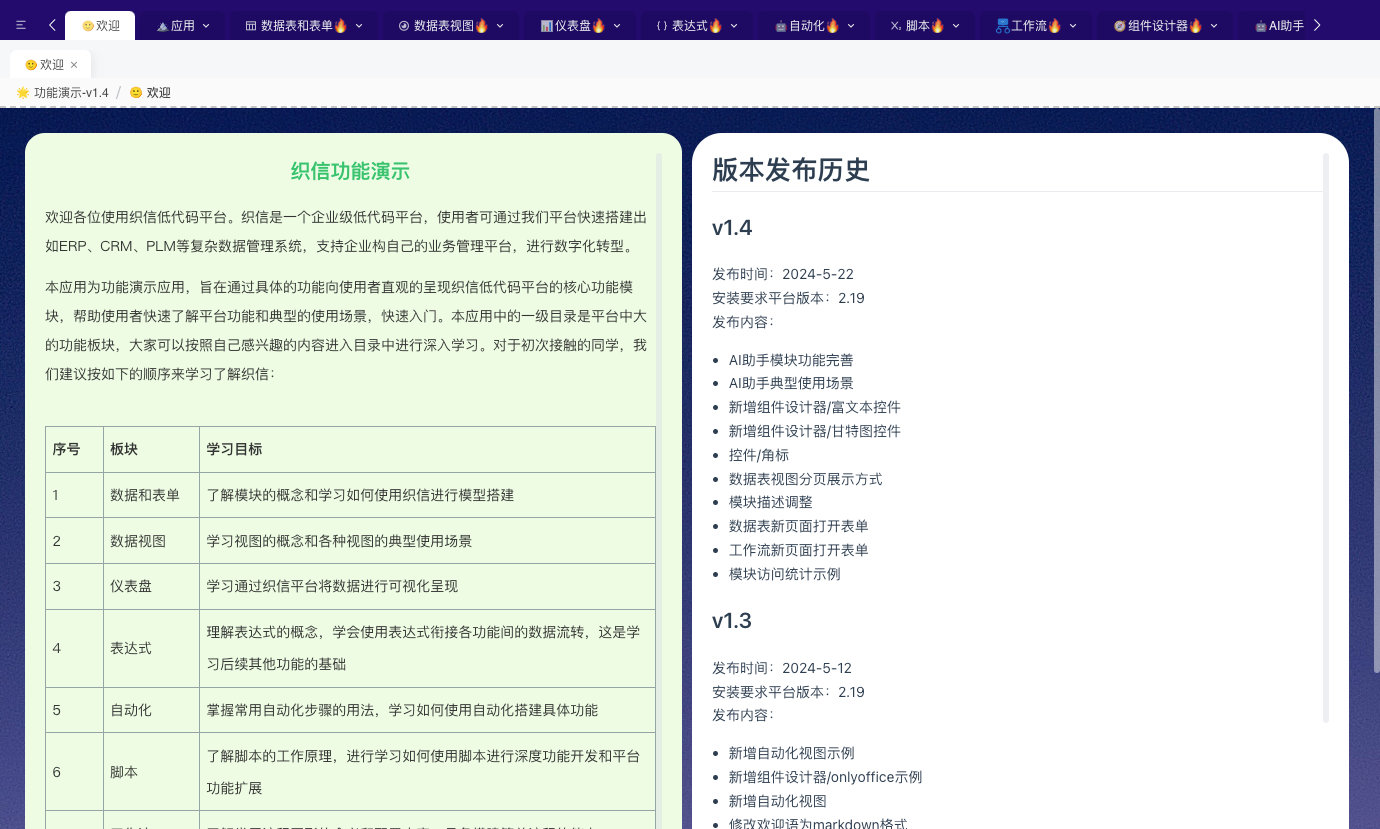Click the dashboard chart icon beside 仪表盘

(x=546, y=26)
